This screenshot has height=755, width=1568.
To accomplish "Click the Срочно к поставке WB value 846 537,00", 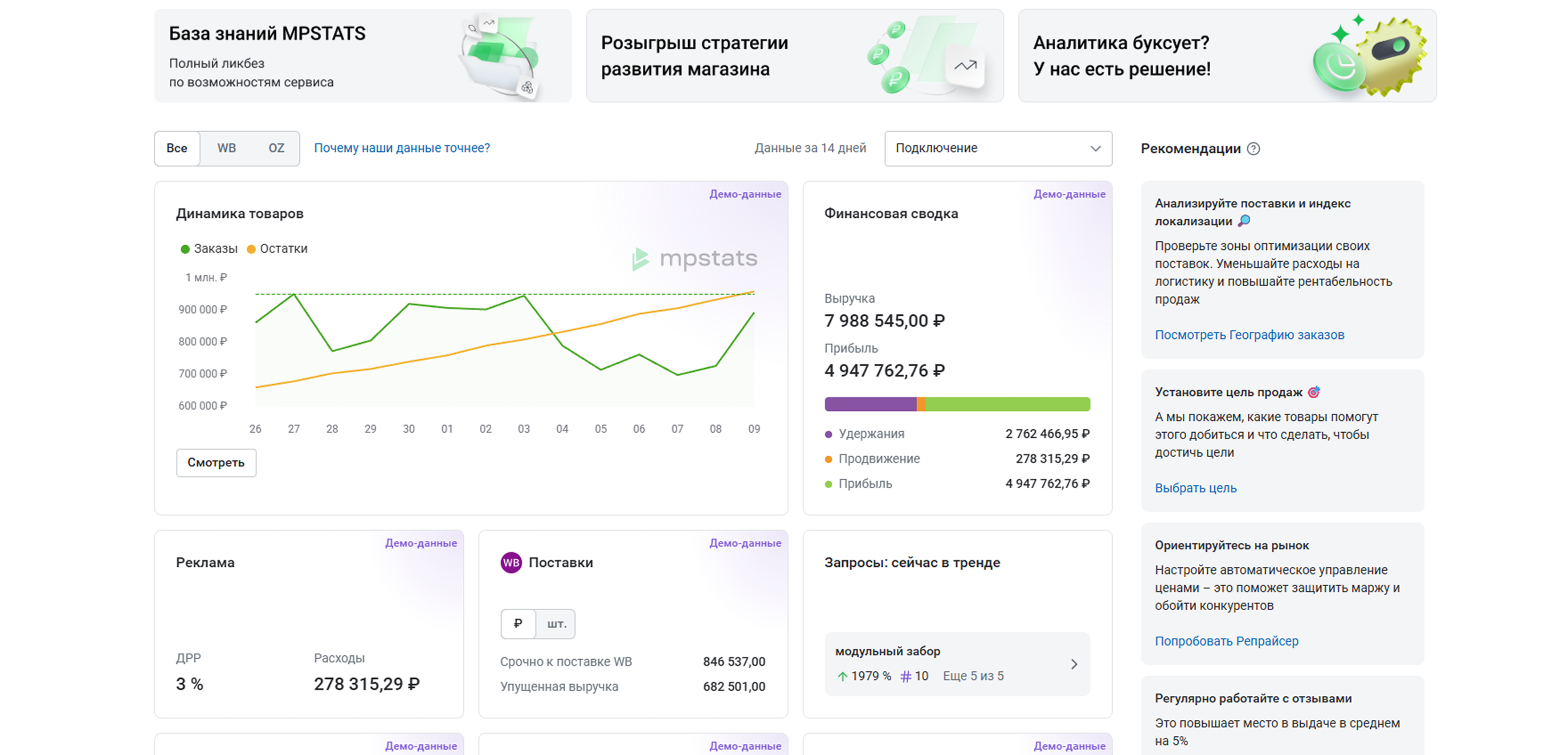I will 734,662.
